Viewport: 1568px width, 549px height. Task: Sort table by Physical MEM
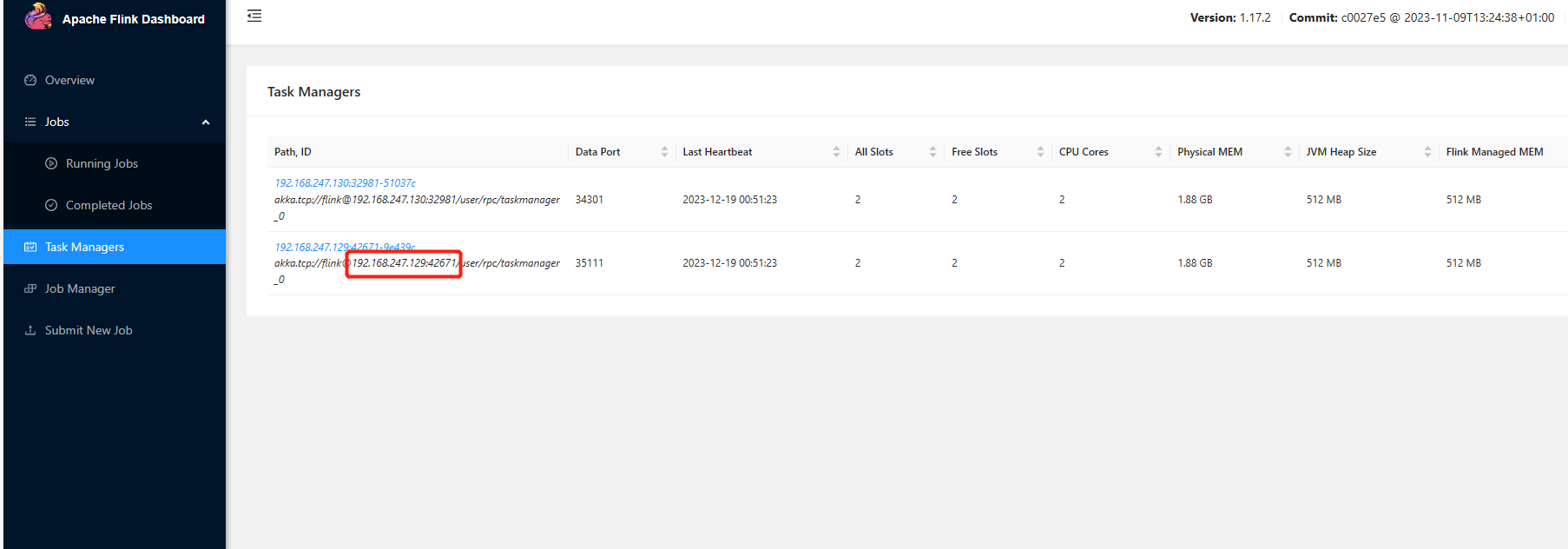tap(1288, 152)
